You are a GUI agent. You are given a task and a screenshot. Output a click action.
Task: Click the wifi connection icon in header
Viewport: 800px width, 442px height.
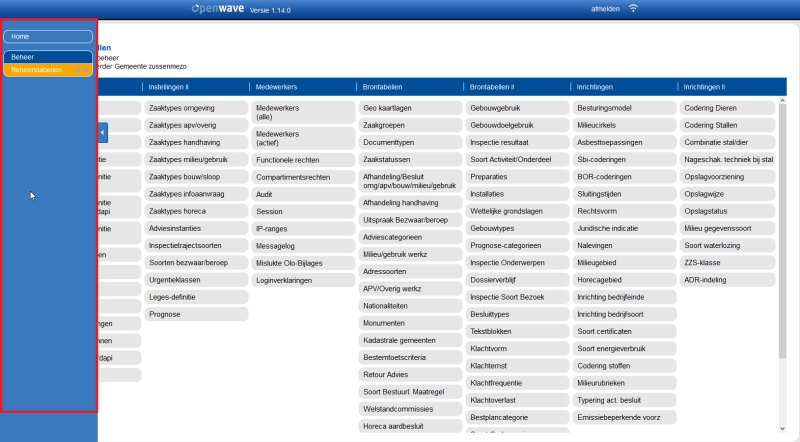[633, 8]
